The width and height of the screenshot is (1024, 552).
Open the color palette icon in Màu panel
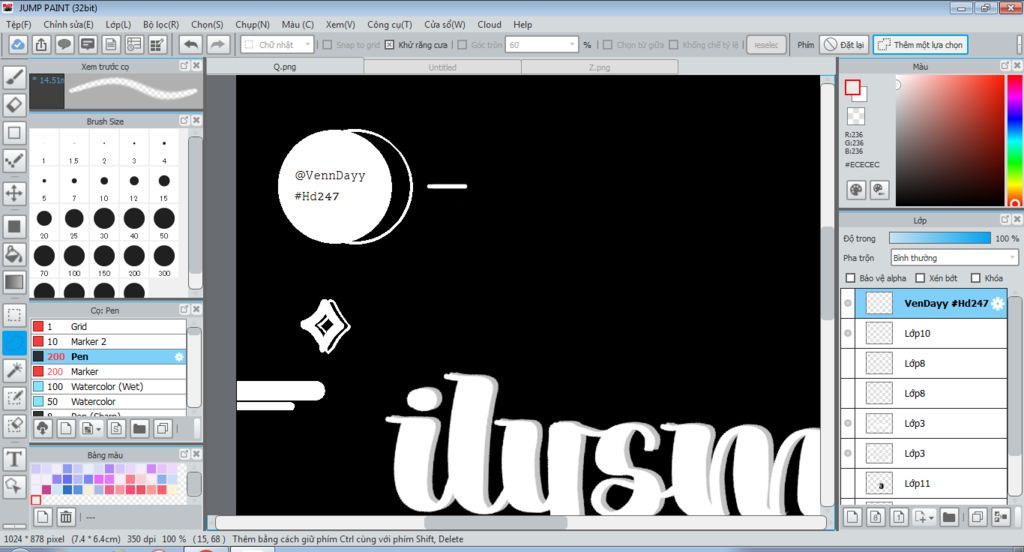tap(856, 190)
